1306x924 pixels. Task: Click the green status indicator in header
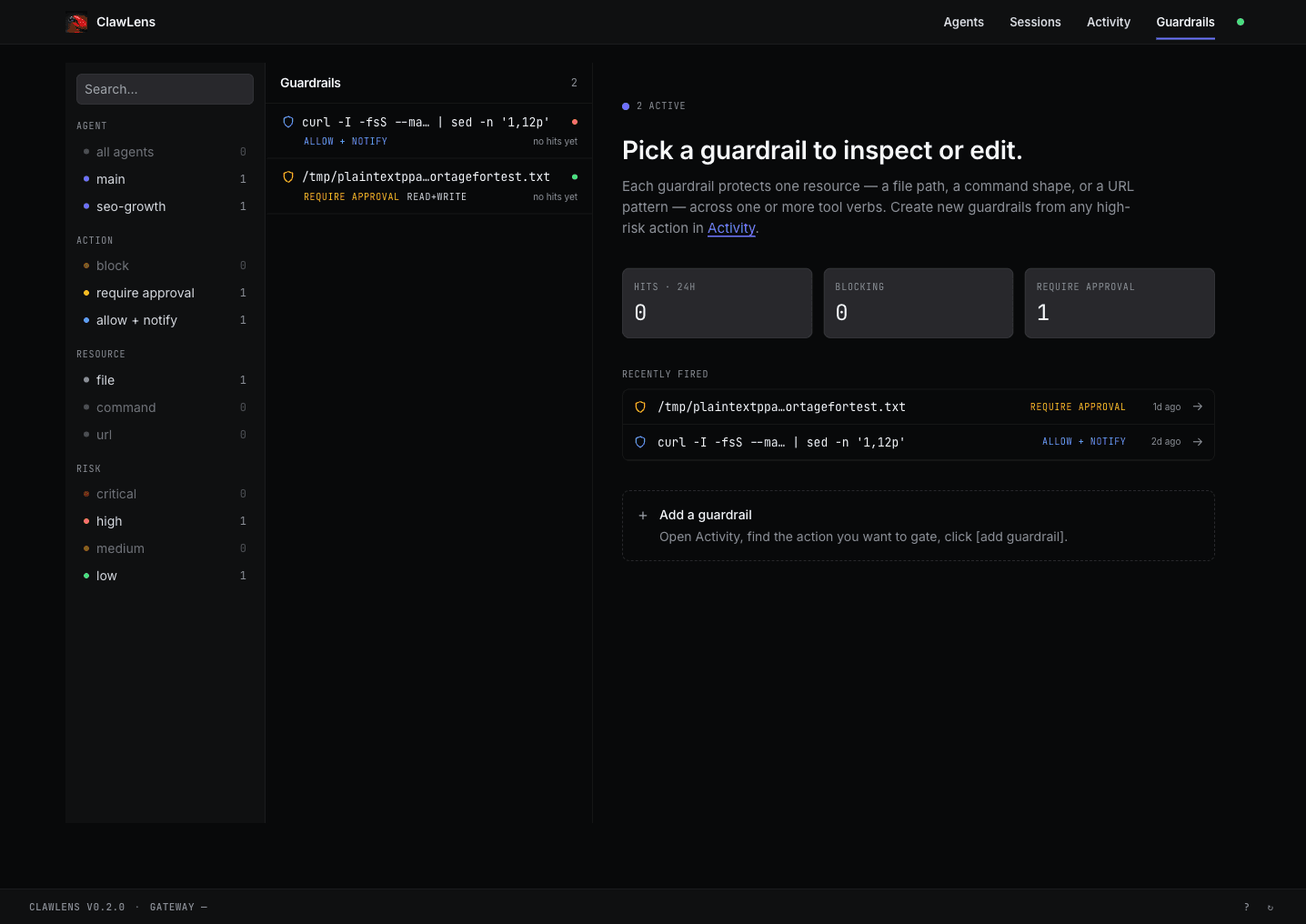pyautogui.click(x=1241, y=22)
